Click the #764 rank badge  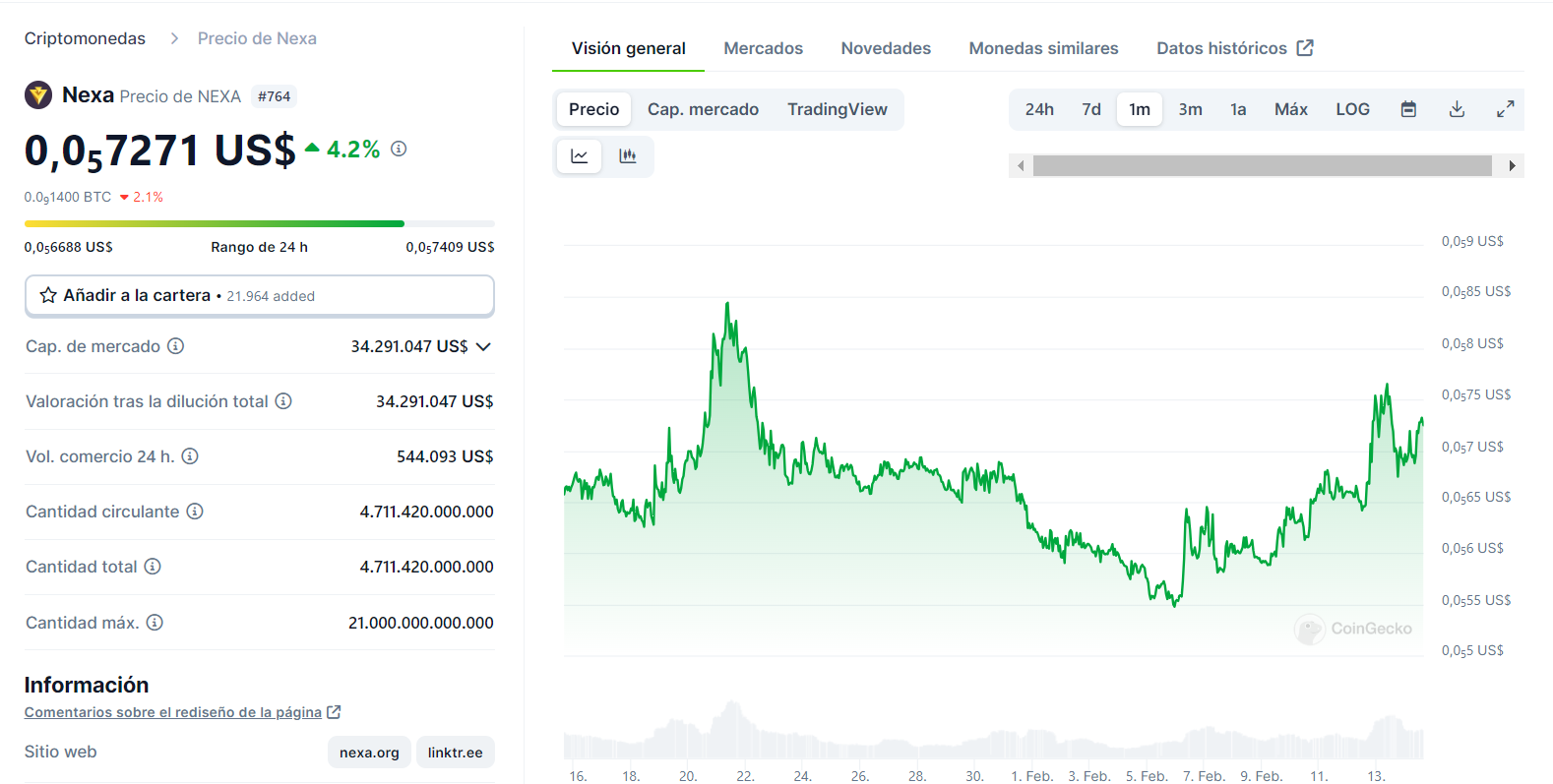pos(274,96)
